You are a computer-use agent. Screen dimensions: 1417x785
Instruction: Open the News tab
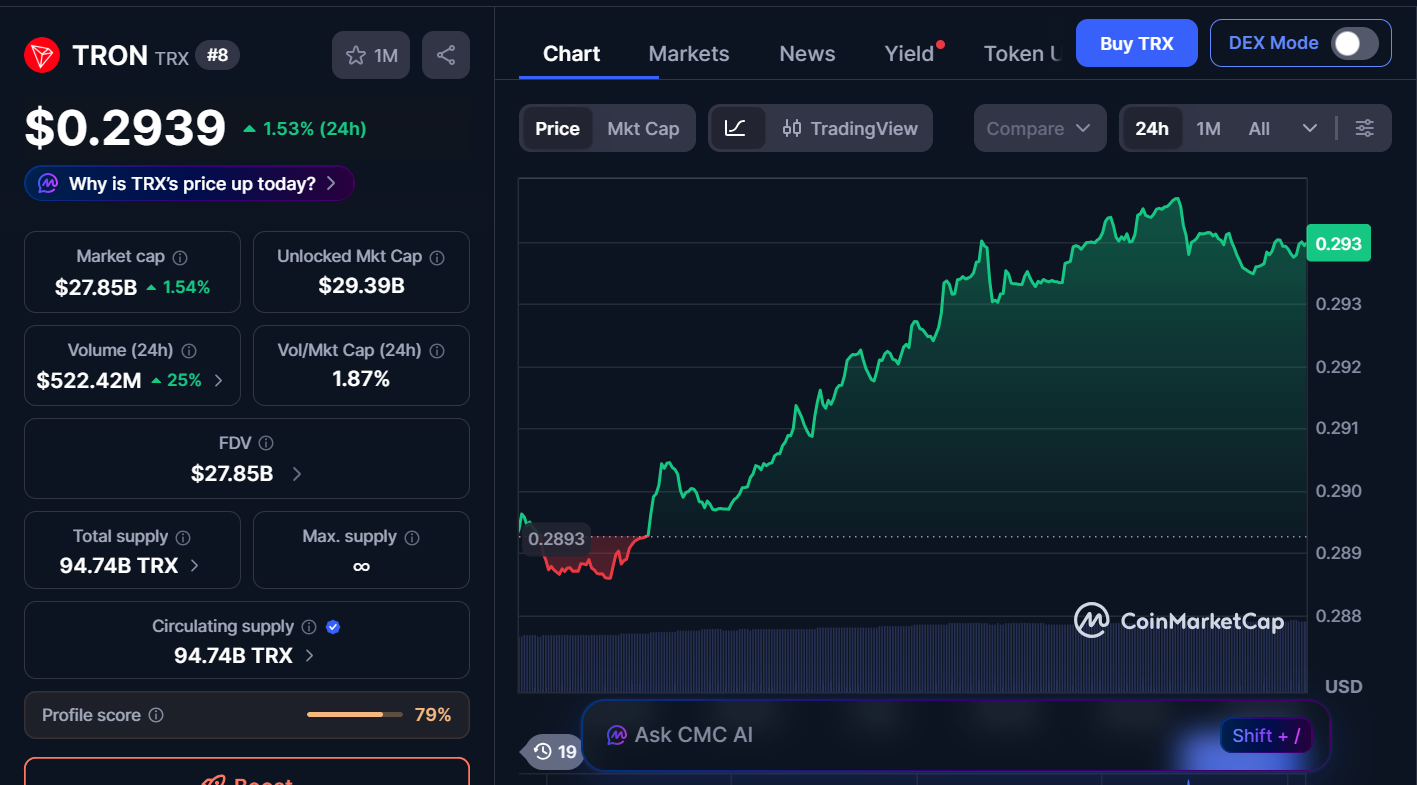807,54
